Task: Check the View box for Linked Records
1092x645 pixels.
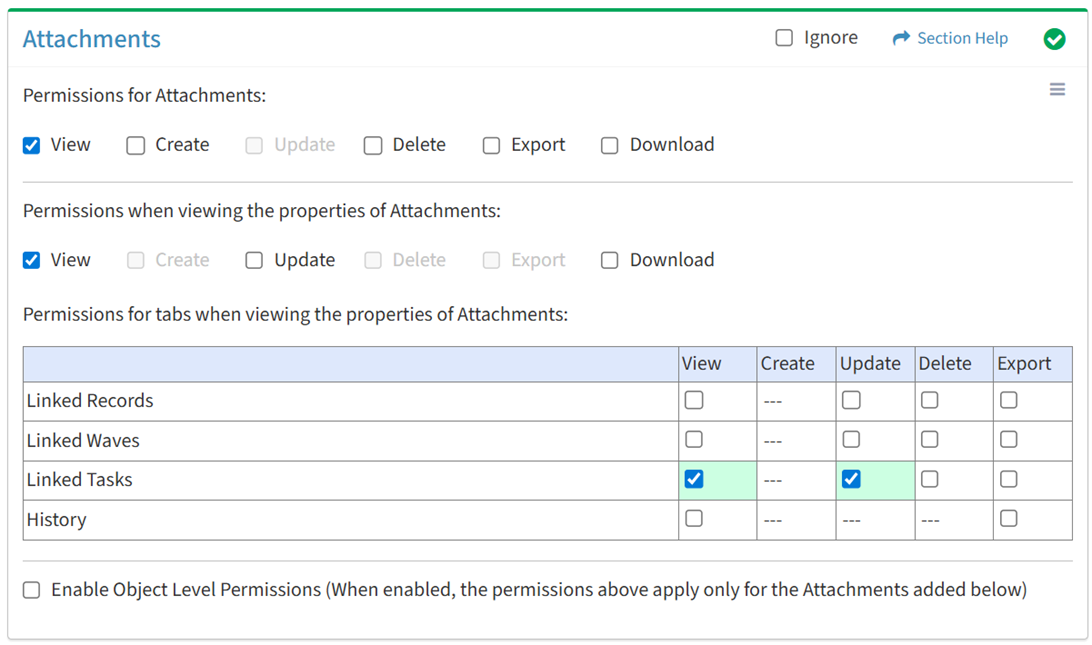Action: click(x=694, y=400)
